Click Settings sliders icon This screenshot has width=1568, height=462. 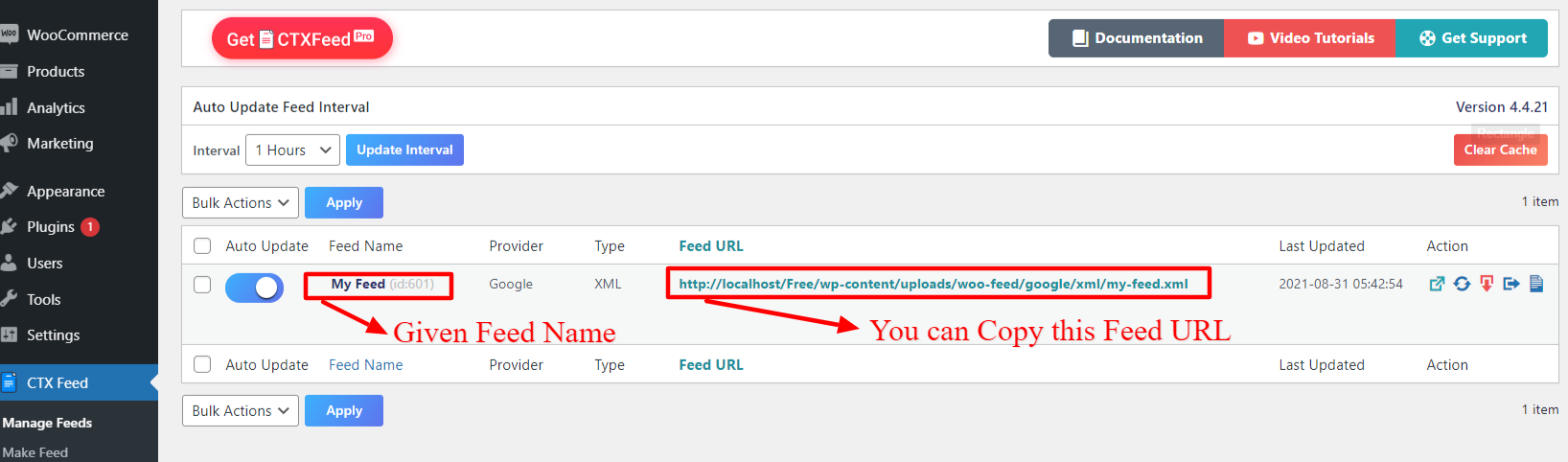click(9, 335)
